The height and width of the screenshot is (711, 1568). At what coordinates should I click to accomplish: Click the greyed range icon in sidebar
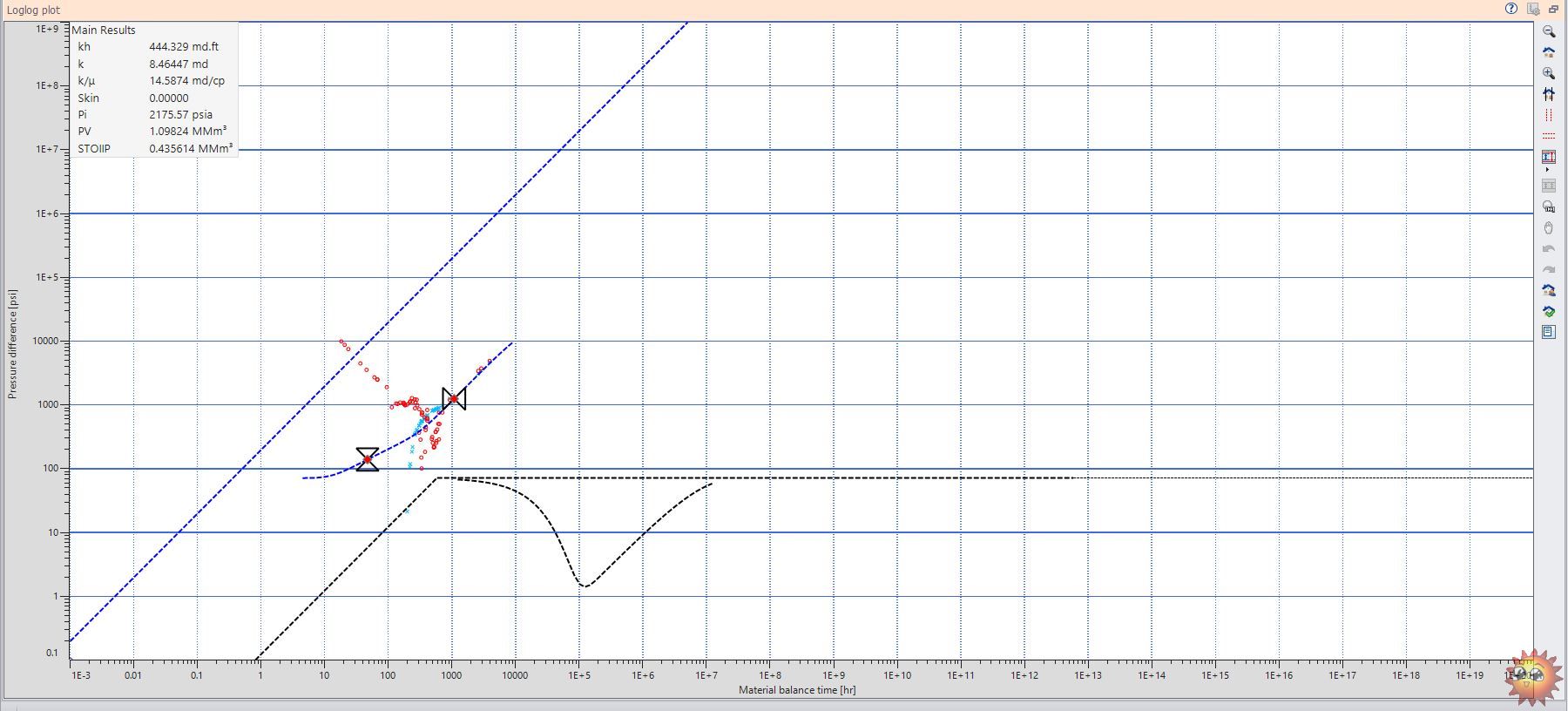pos(1549,186)
